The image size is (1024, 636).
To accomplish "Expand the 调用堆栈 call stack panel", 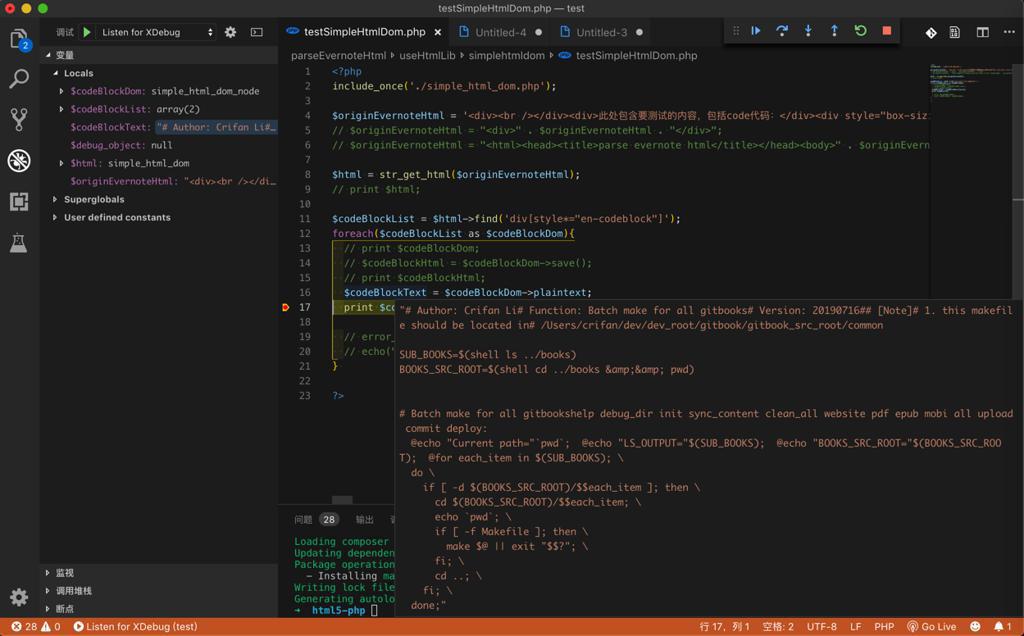I will pos(75,590).
